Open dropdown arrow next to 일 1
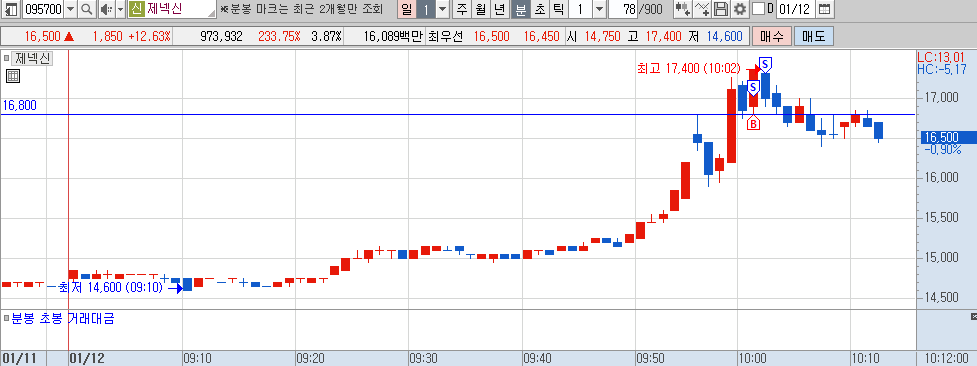The width and height of the screenshot is (977, 366). point(442,9)
